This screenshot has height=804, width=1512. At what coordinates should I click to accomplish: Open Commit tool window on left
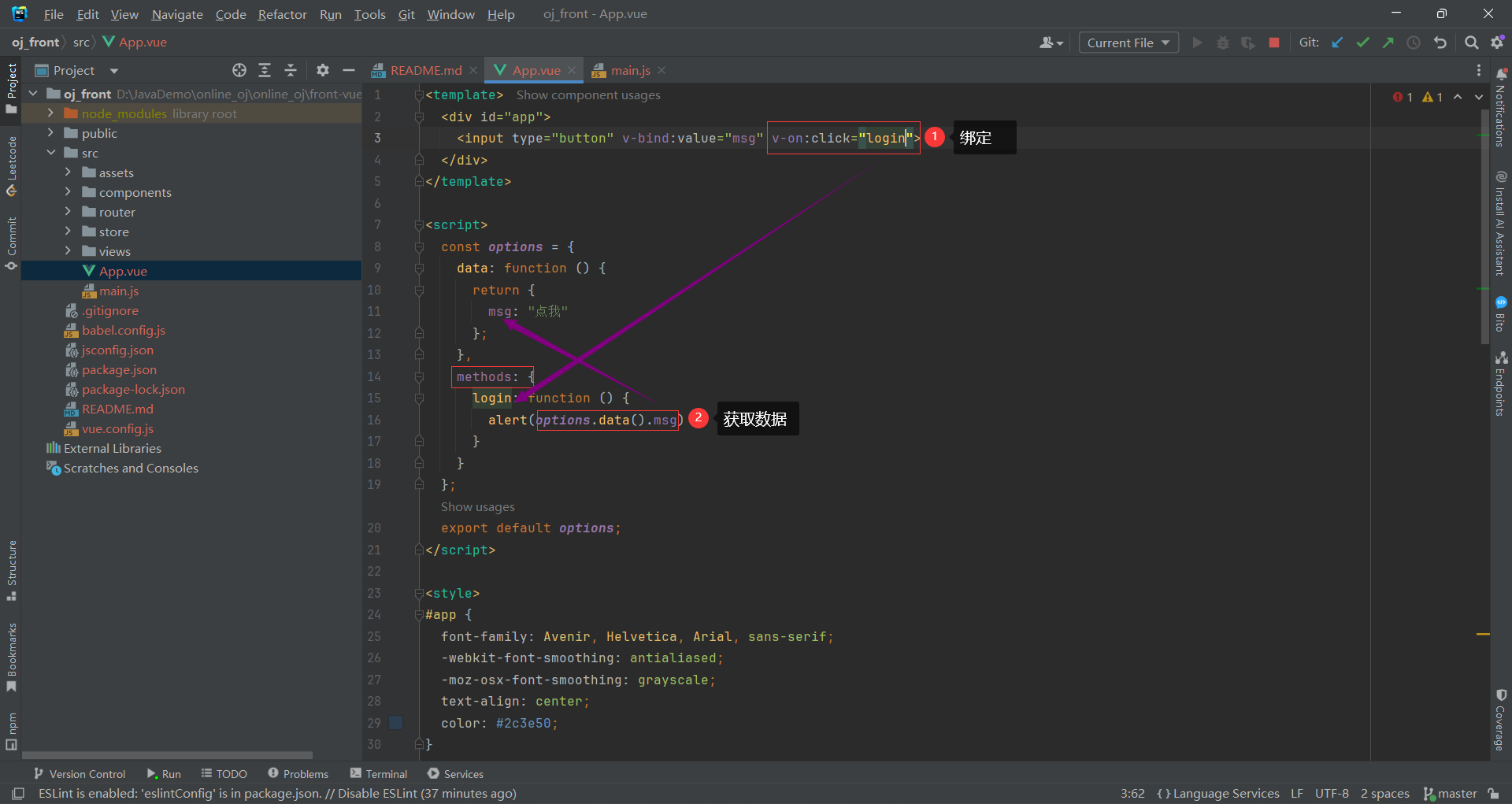(12, 244)
